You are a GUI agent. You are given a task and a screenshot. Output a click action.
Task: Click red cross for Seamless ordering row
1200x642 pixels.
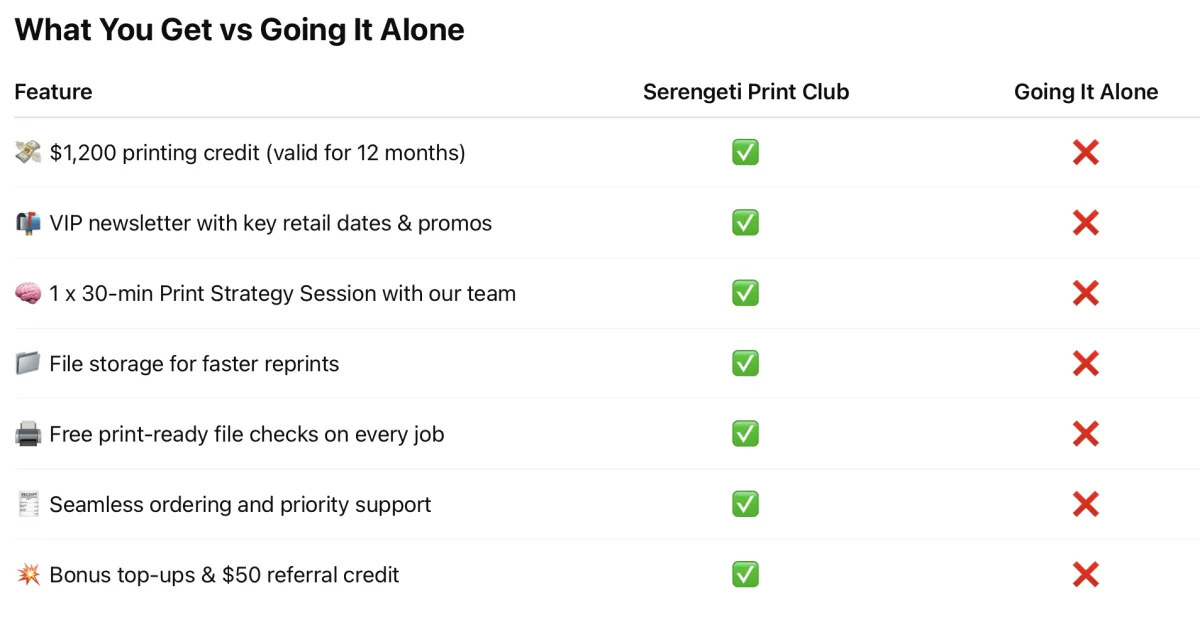(1086, 505)
